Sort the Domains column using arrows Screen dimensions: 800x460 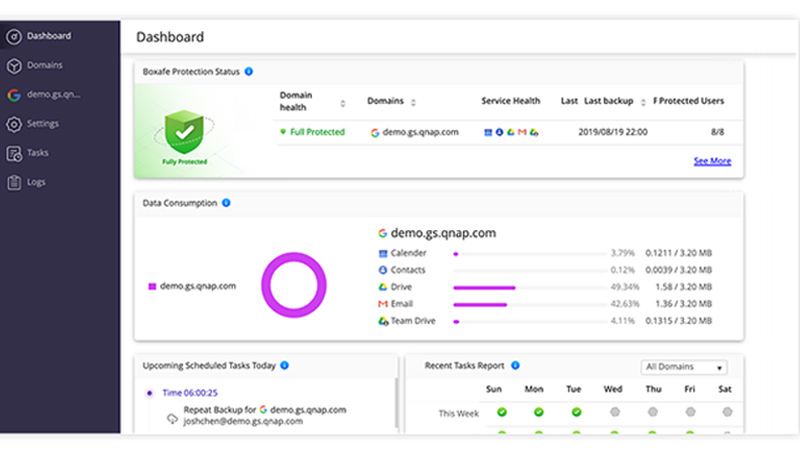[x=413, y=102]
